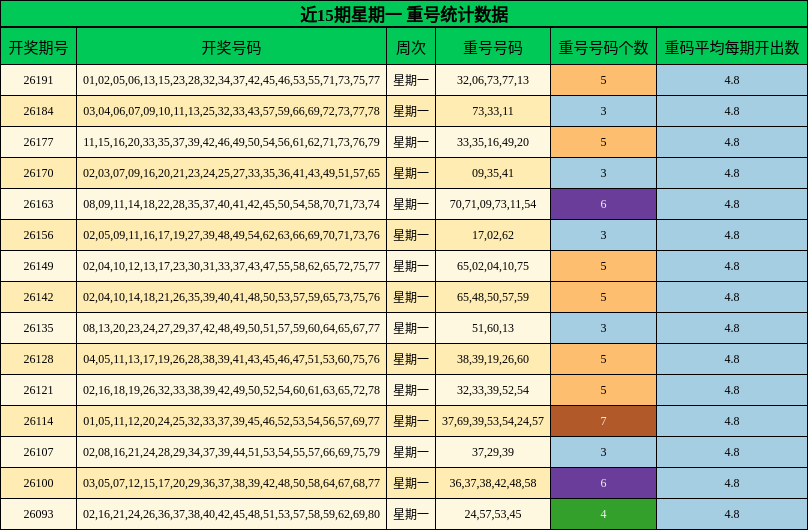The width and height of the screenshot is (808, 530).
Task: Click draw period 26100
Action: (x=39, y=483)
